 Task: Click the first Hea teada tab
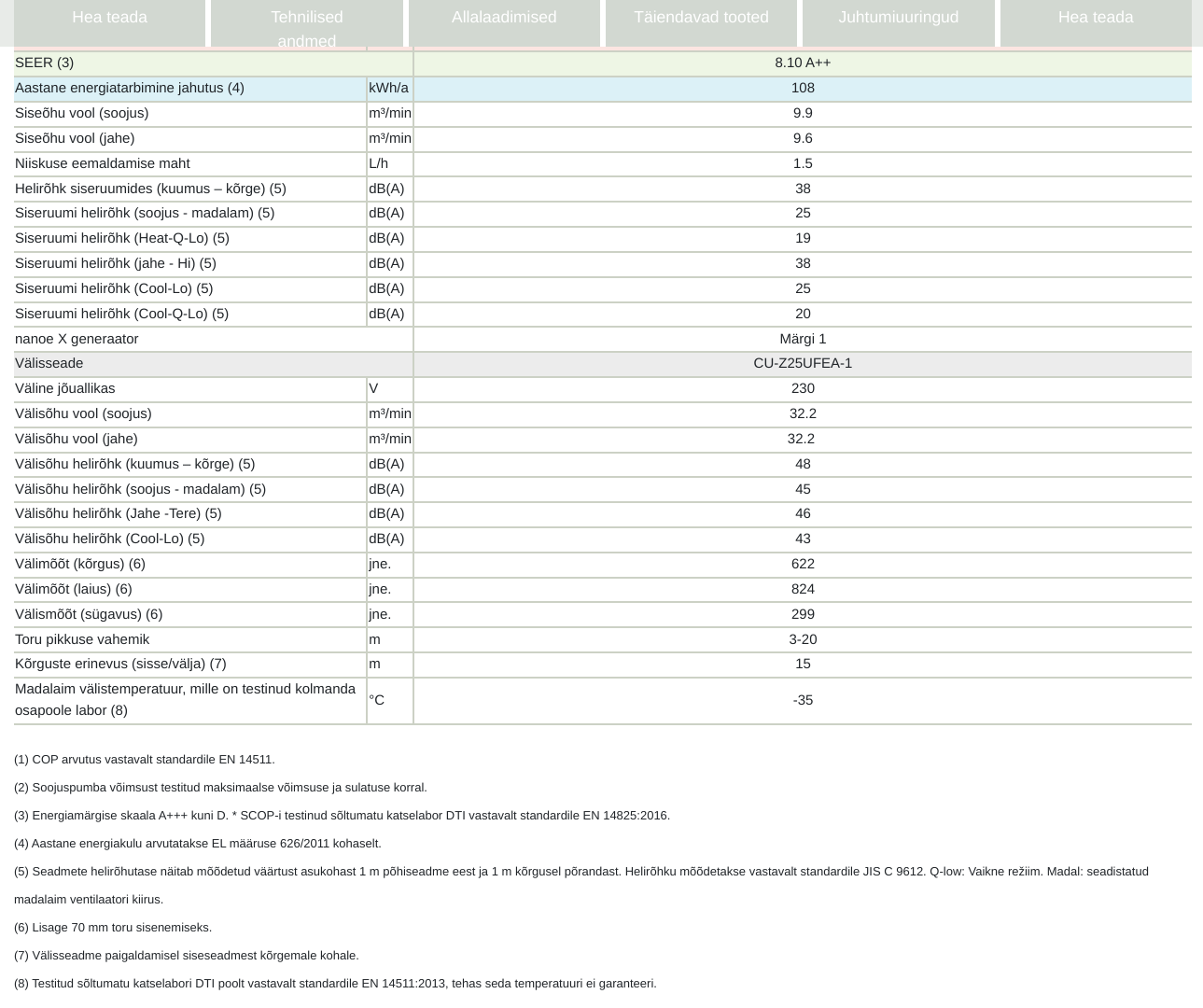(109, 18)
